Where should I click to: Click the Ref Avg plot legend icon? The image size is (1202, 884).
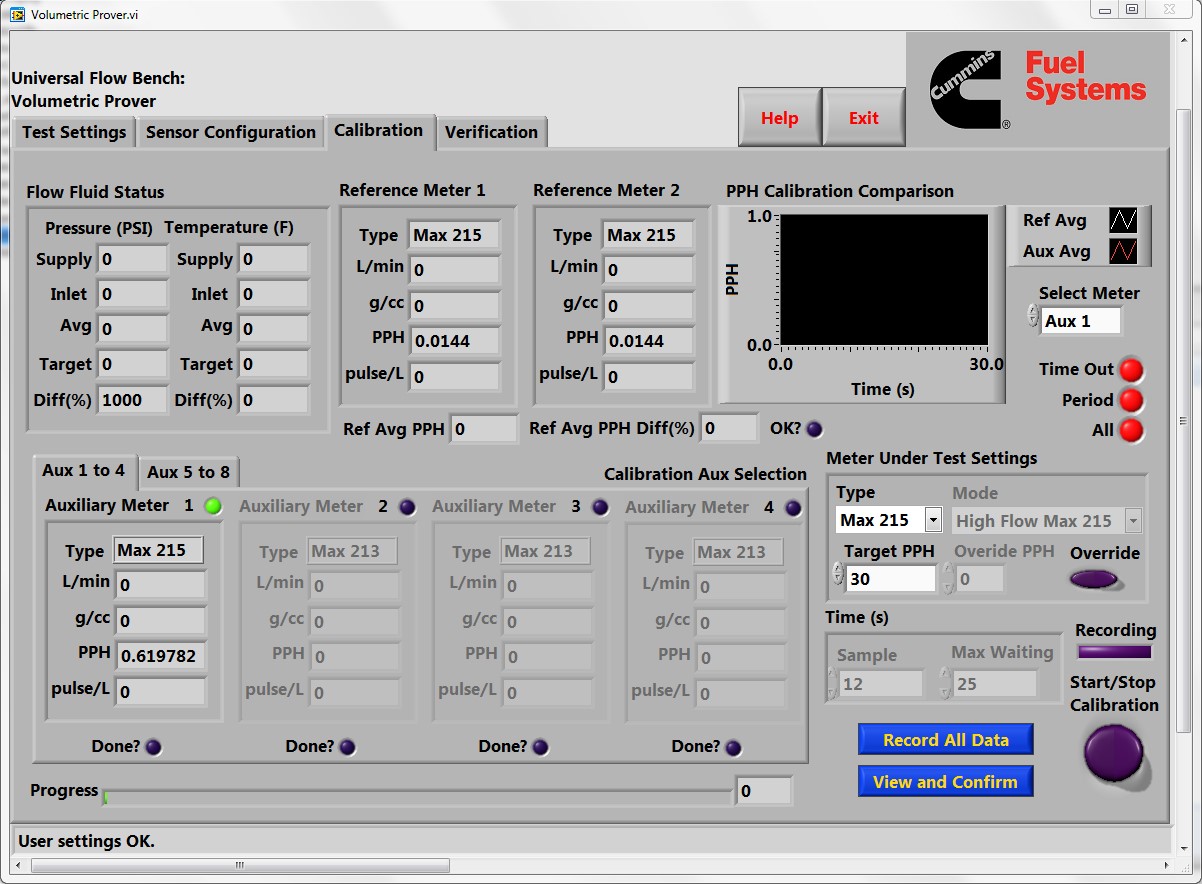tap(1123, 221)
